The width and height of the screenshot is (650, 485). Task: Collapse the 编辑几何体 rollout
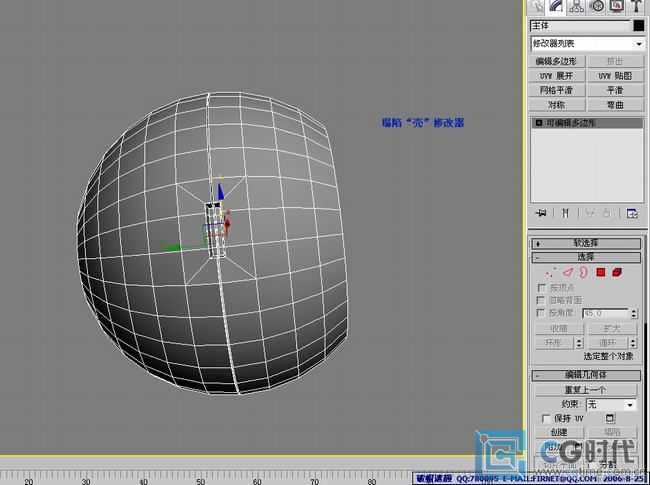point(586,375)
